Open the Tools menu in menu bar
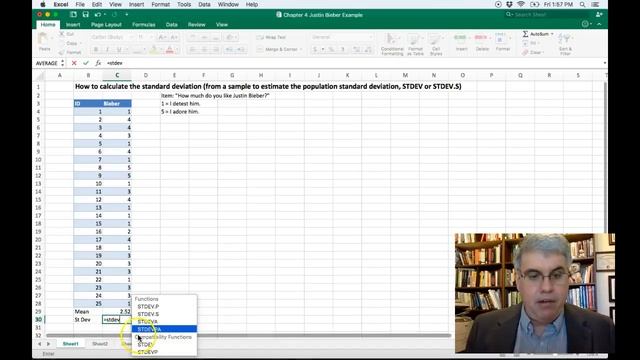The width and height of the screenshot is (640, 360). [184, 4]
